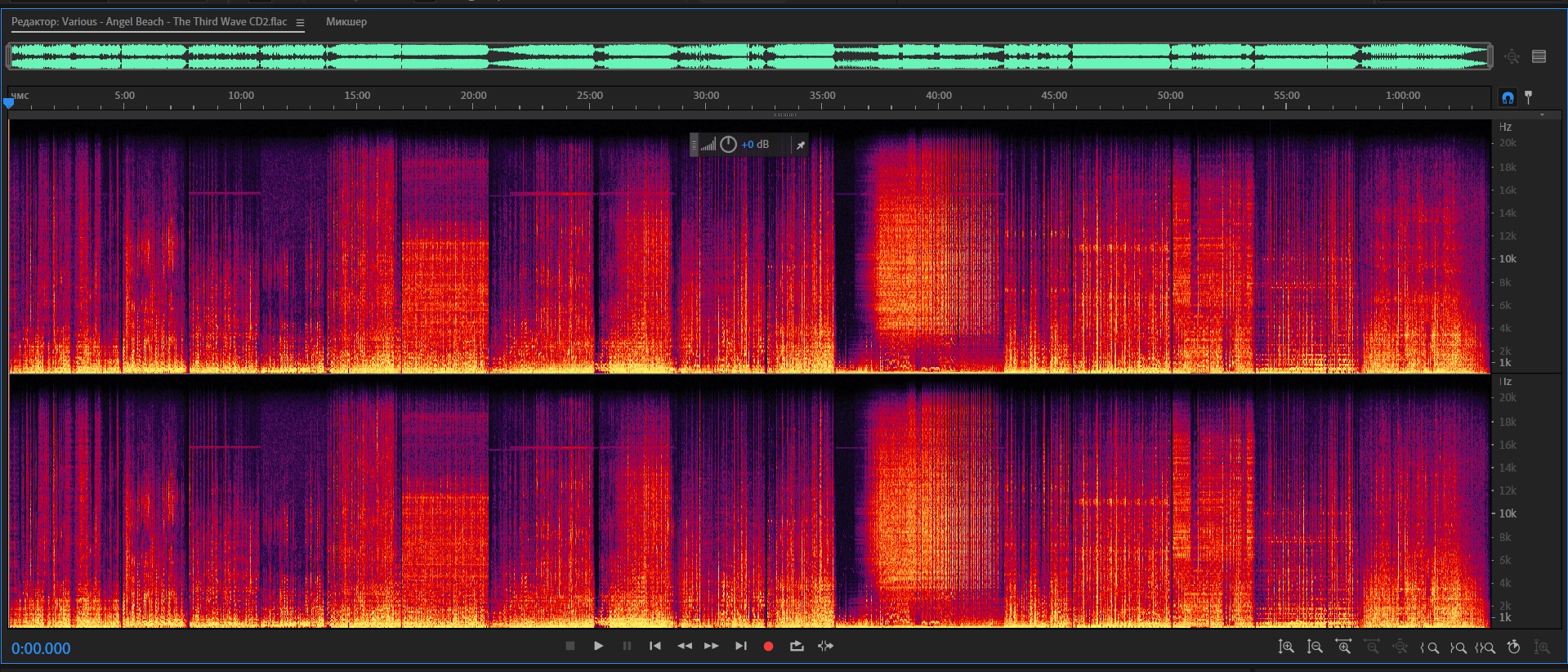Toggle Loop Playback button
1568x672 pixels.
[797, 646]
